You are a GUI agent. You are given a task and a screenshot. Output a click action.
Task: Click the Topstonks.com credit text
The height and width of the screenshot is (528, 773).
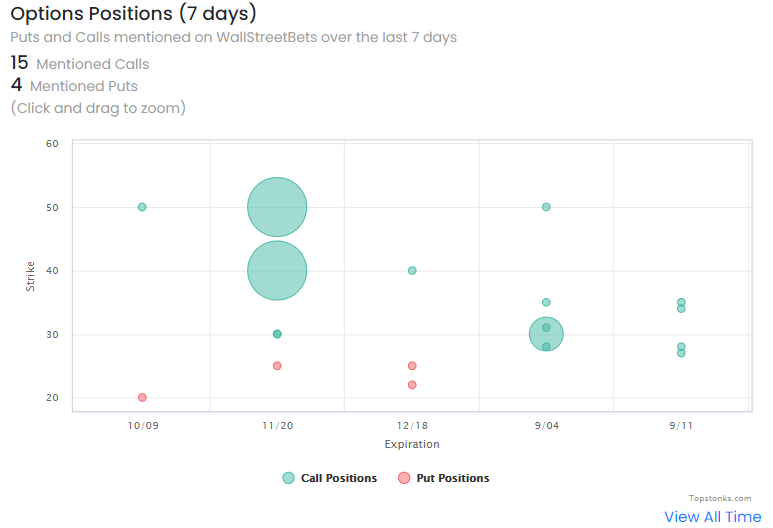tap(719, 497)
